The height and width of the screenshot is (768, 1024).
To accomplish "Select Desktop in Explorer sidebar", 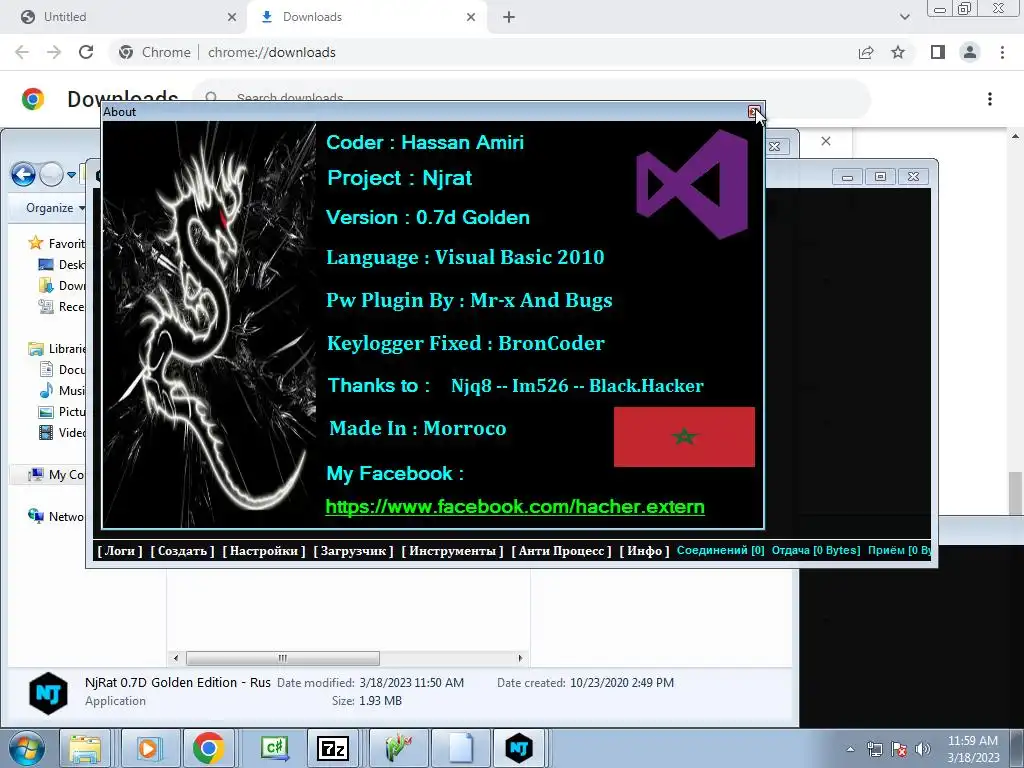I will click(62, 264).
